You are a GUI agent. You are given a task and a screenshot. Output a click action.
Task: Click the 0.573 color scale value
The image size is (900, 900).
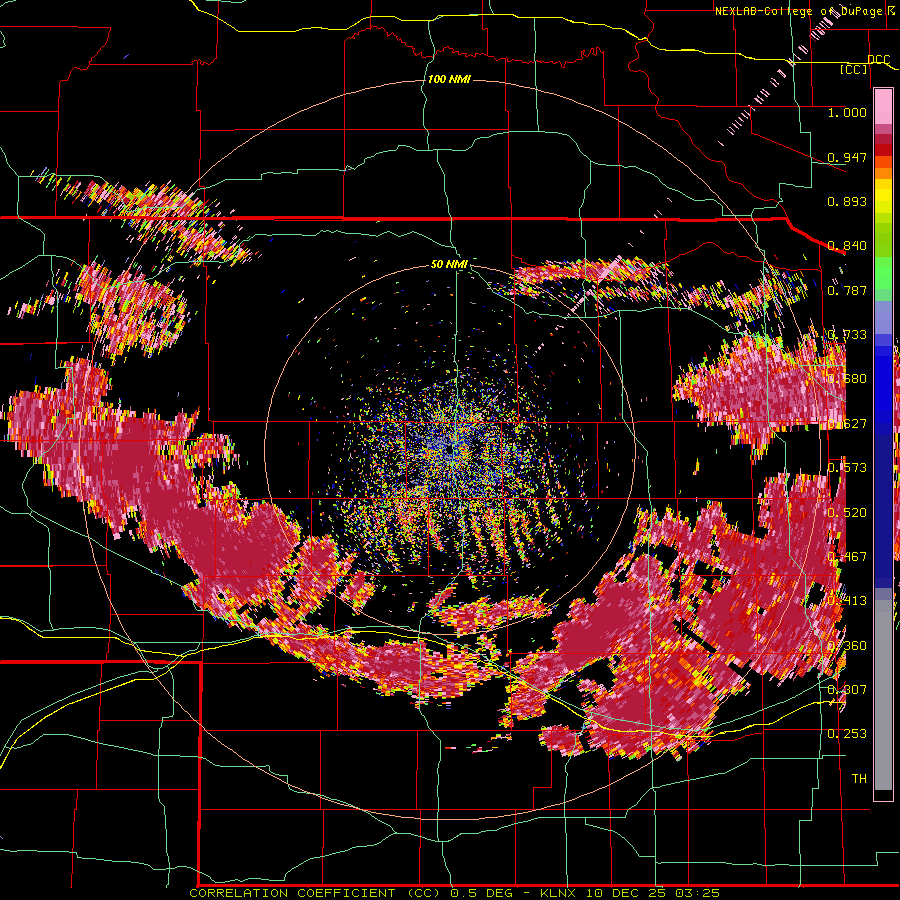click(x=847, y=468)
